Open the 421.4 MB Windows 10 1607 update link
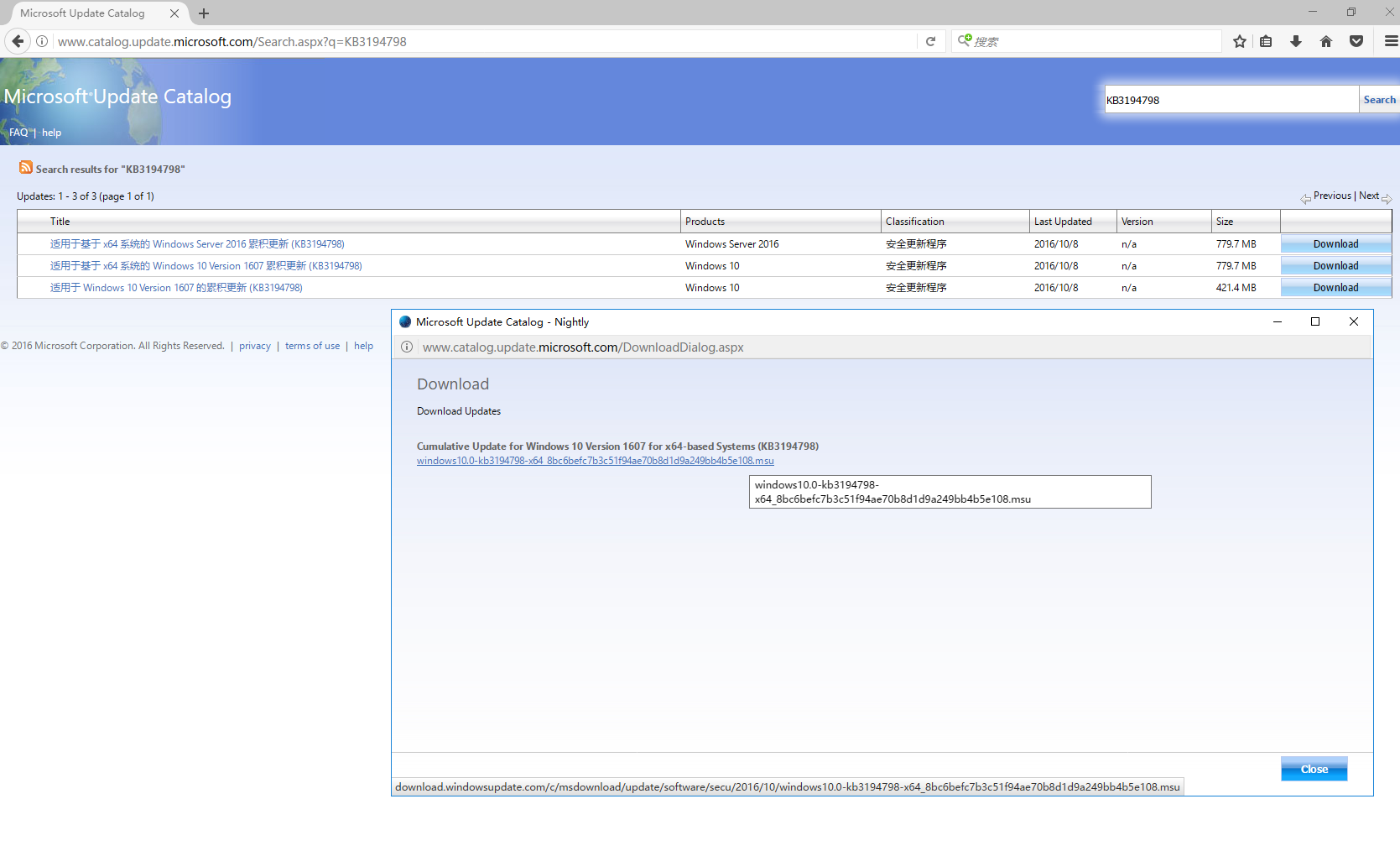1400x846 pixels. pyautogui.click(x=176, y=288)
